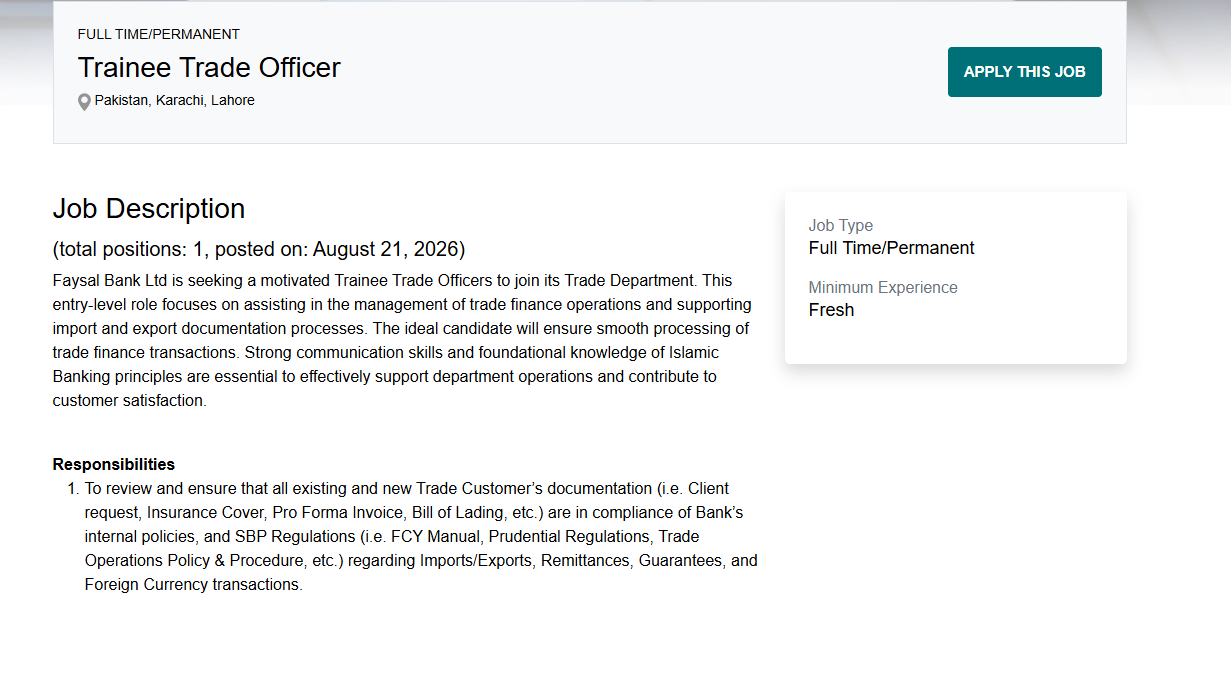
Task: Click the Foreign Currency transactions text
Action: (x=193, y=585)
